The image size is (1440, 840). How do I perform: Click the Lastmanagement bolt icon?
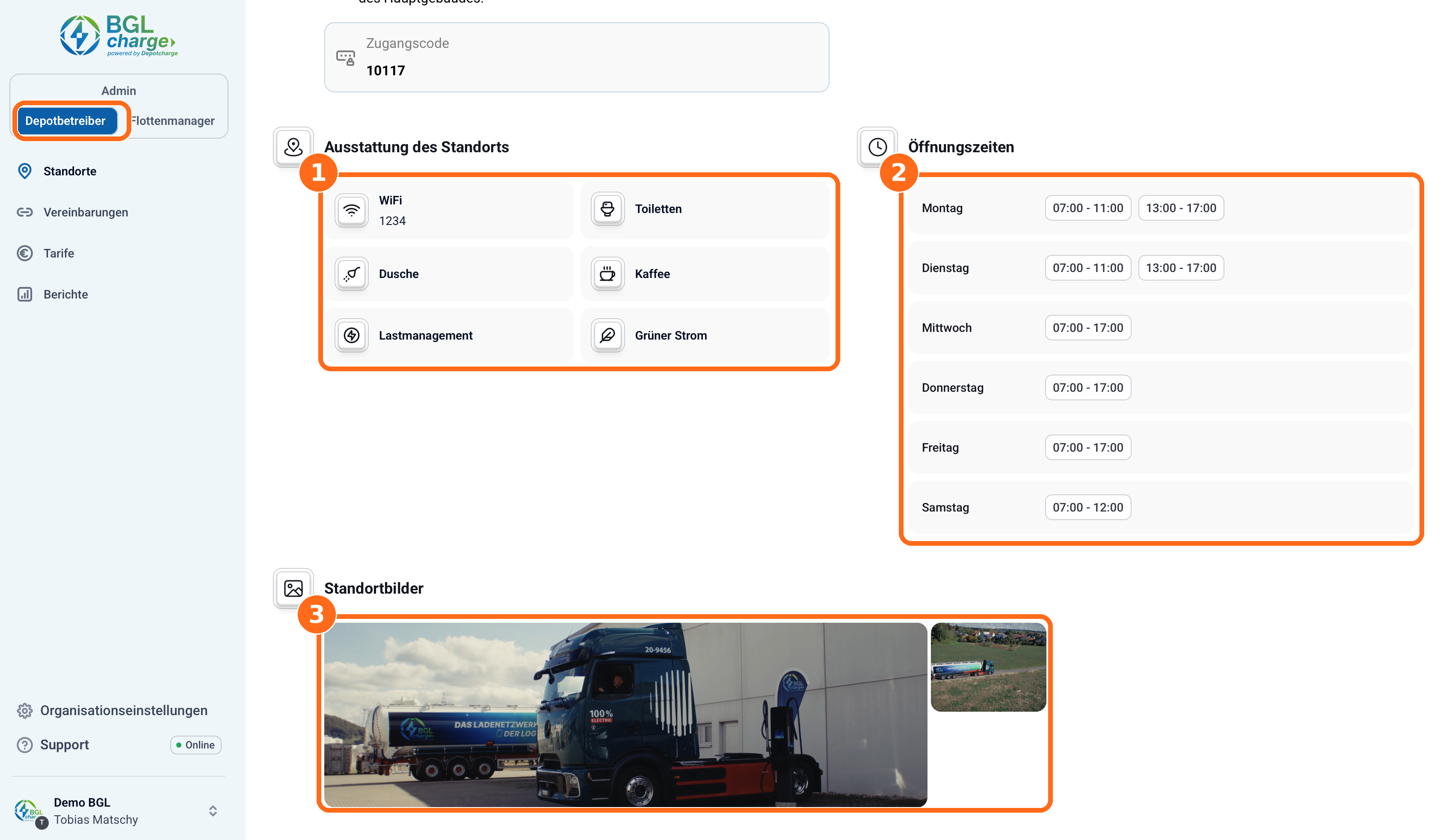tap(351, 335)
